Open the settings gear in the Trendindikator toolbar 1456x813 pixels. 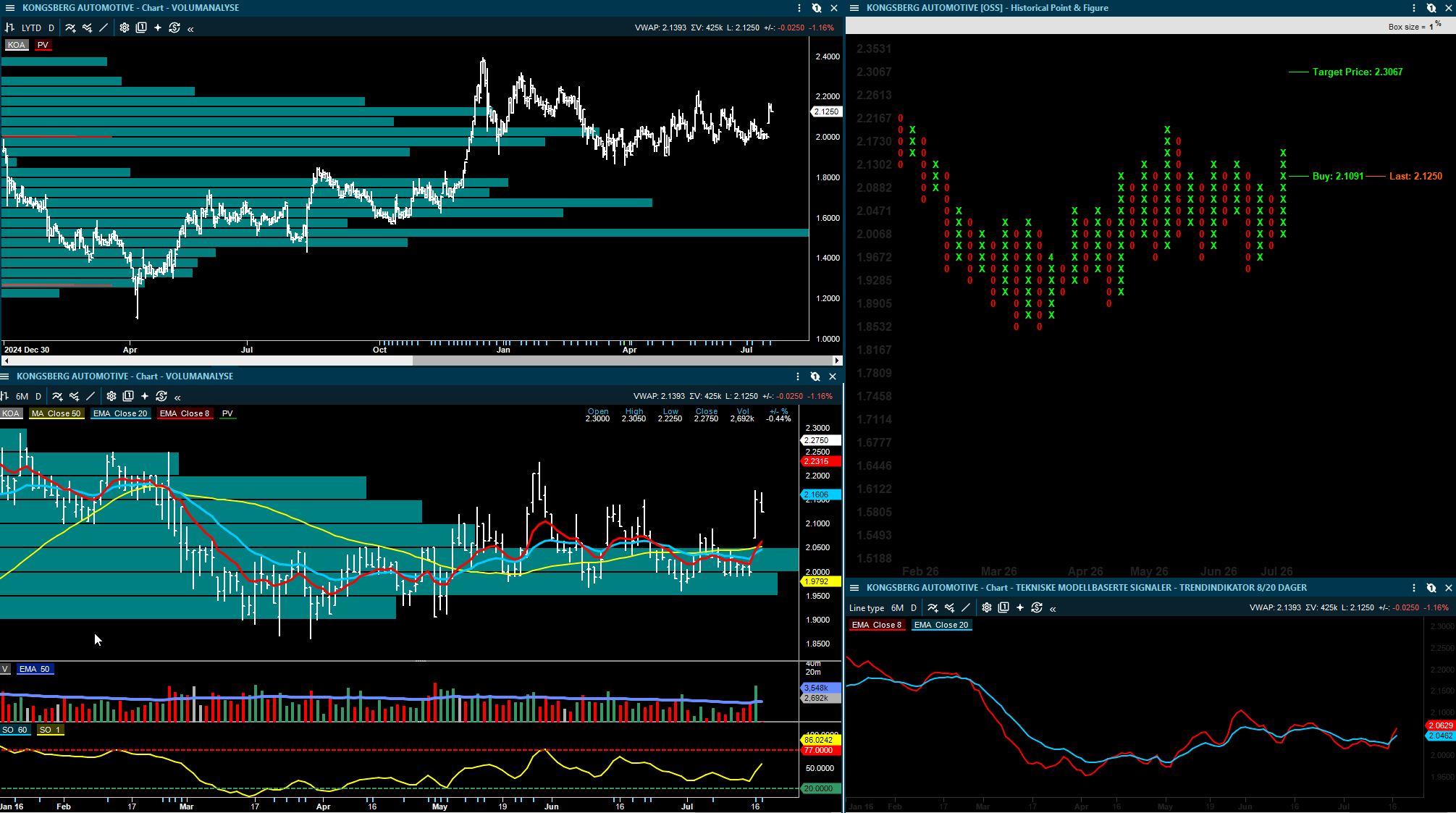[x=987, y=607]
